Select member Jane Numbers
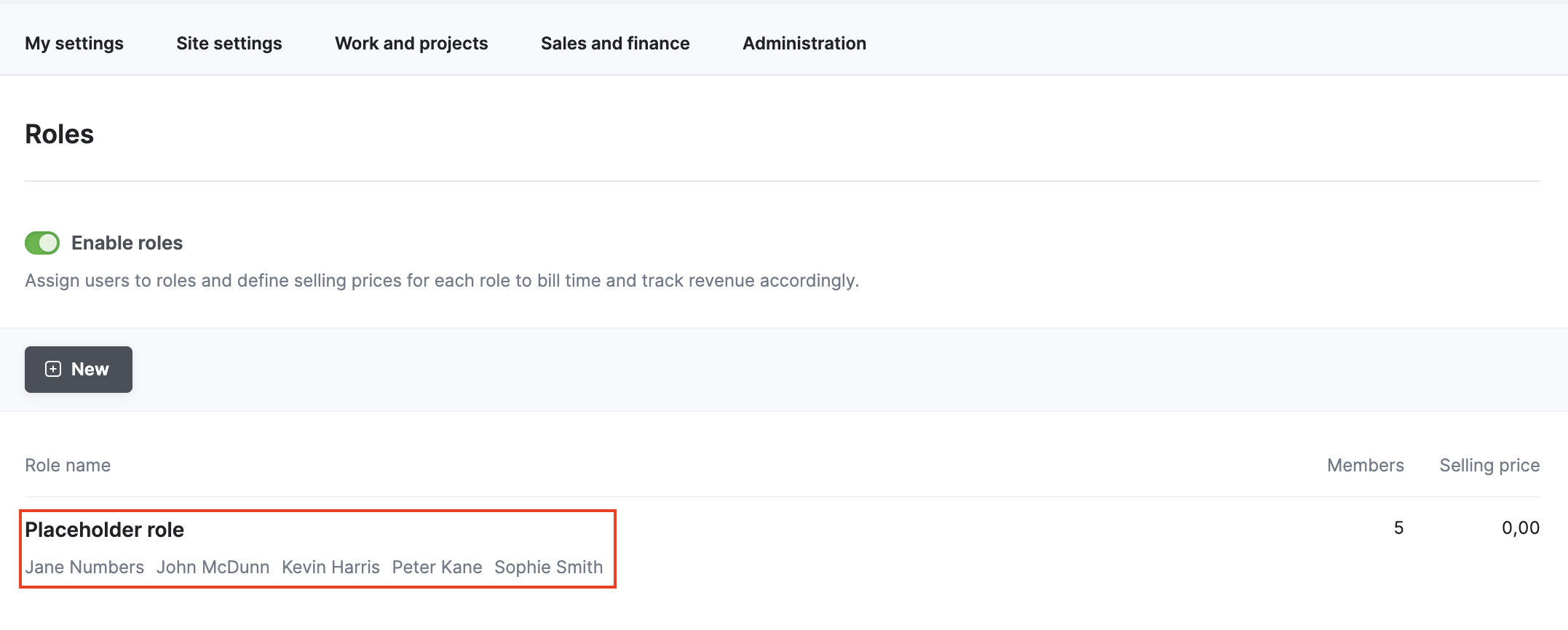The height and width of the screenshot is (630, 1568). tap(84, 567)
